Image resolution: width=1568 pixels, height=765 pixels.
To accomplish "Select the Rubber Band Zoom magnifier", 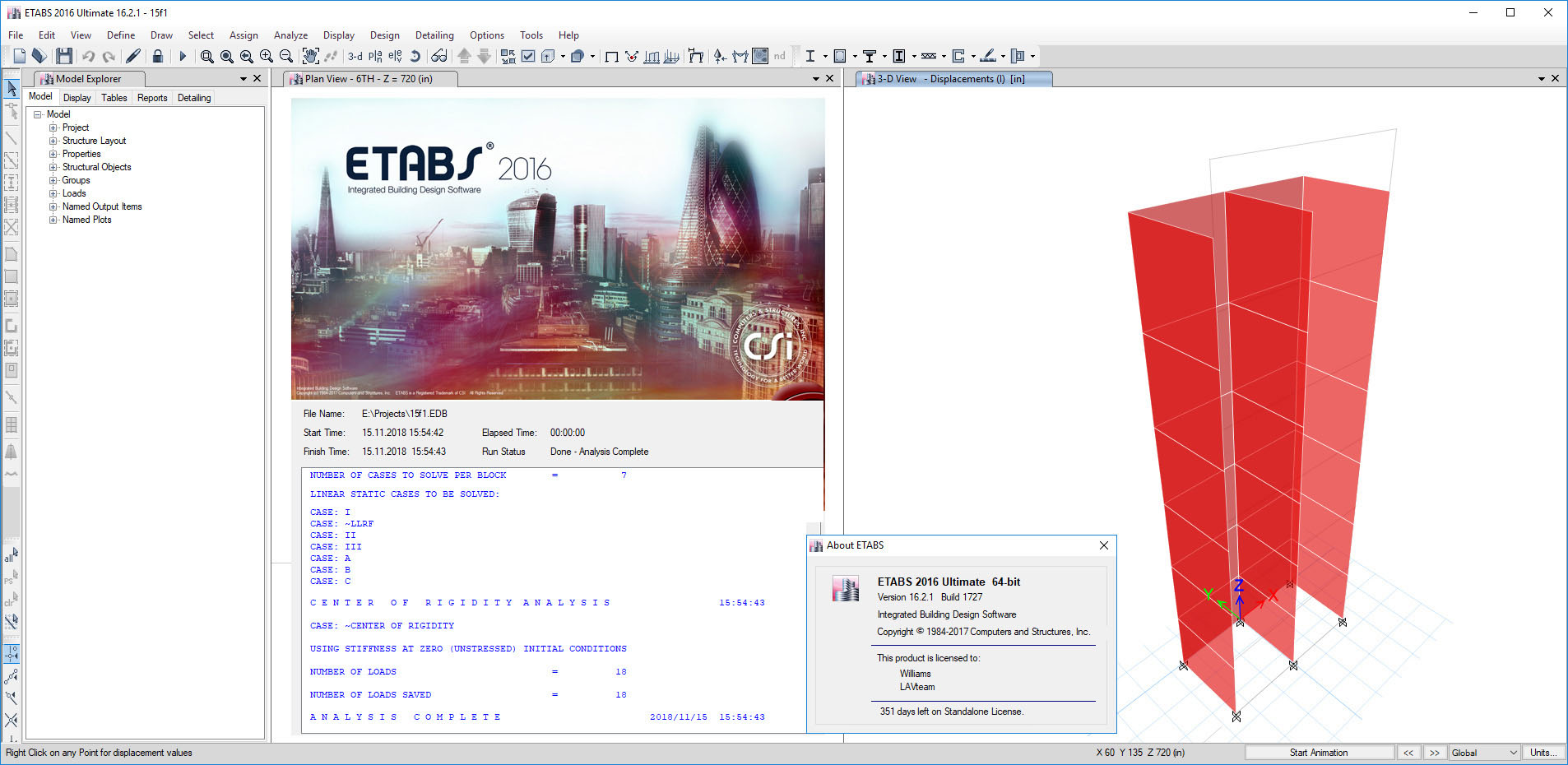I will click(x=207, y=56).
